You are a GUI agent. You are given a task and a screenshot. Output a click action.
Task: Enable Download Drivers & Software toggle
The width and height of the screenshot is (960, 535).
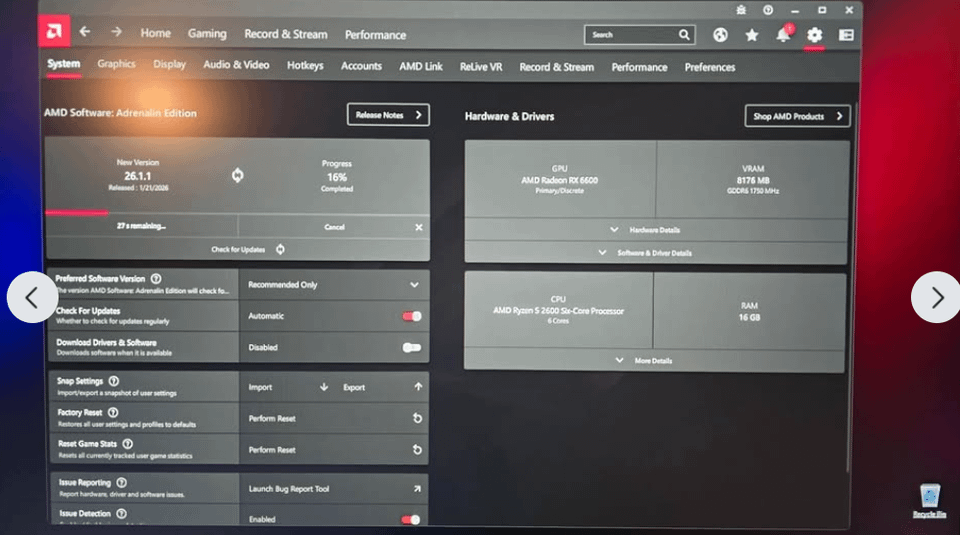[x=411, y=348]
